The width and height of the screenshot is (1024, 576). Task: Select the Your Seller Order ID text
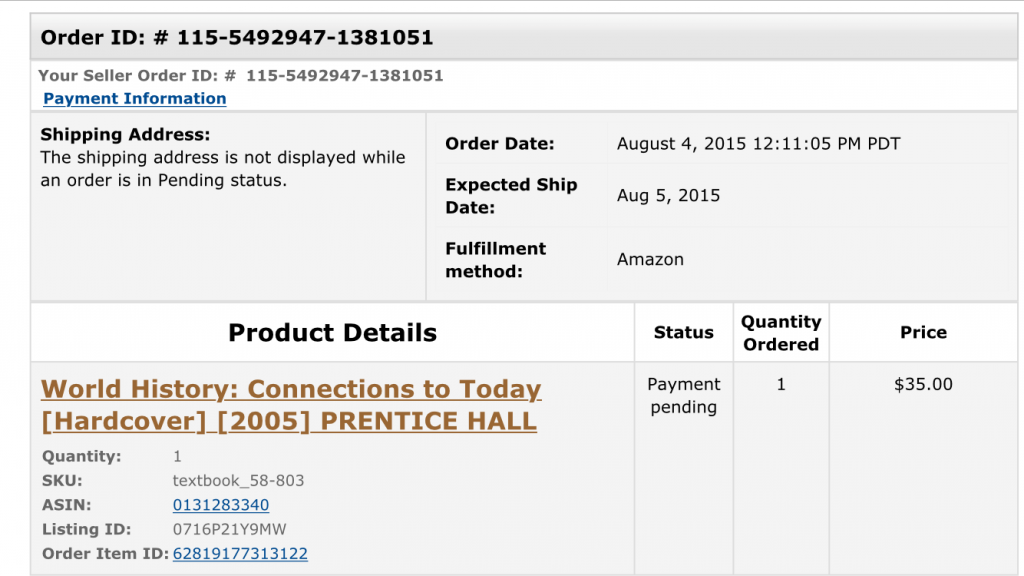240,75
